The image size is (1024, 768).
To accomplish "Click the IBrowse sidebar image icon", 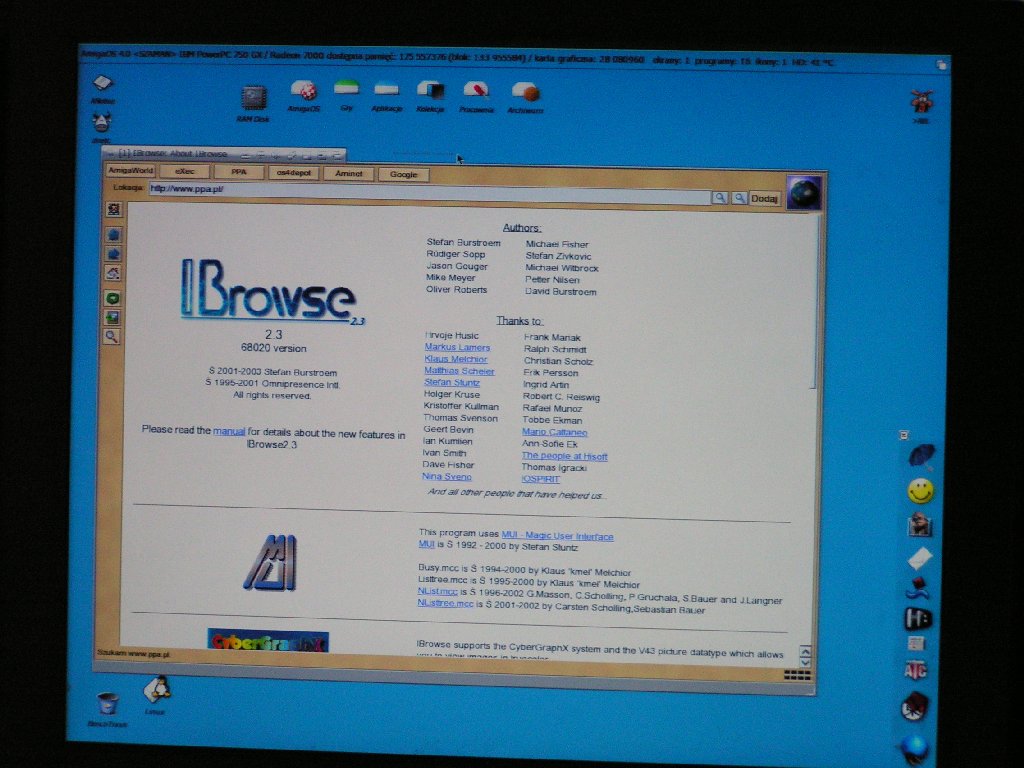I will coord(112,318).
